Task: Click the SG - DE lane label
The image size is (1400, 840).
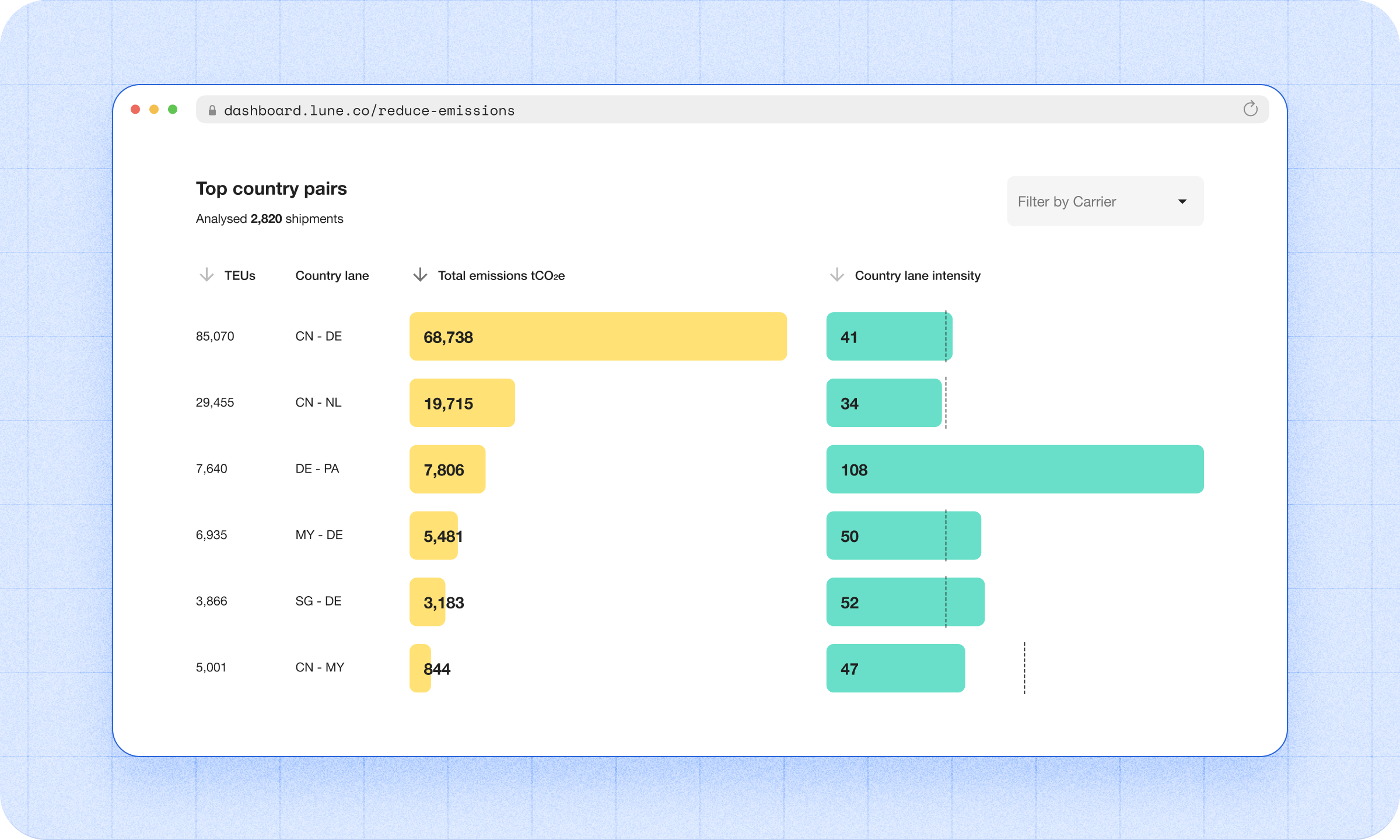Action: (318, 601)
